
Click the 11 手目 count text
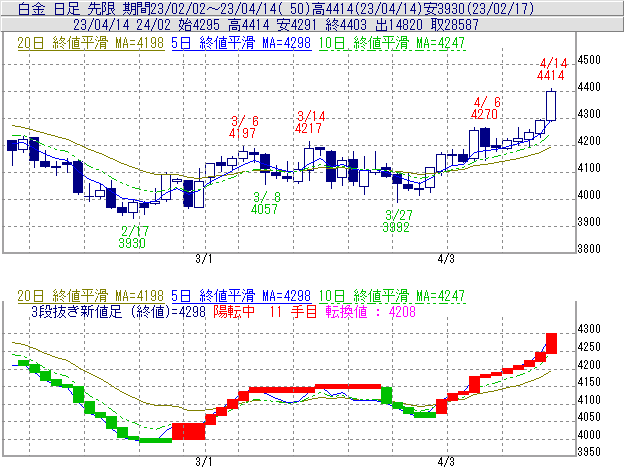pyautogui.click(x=293, y=311)
